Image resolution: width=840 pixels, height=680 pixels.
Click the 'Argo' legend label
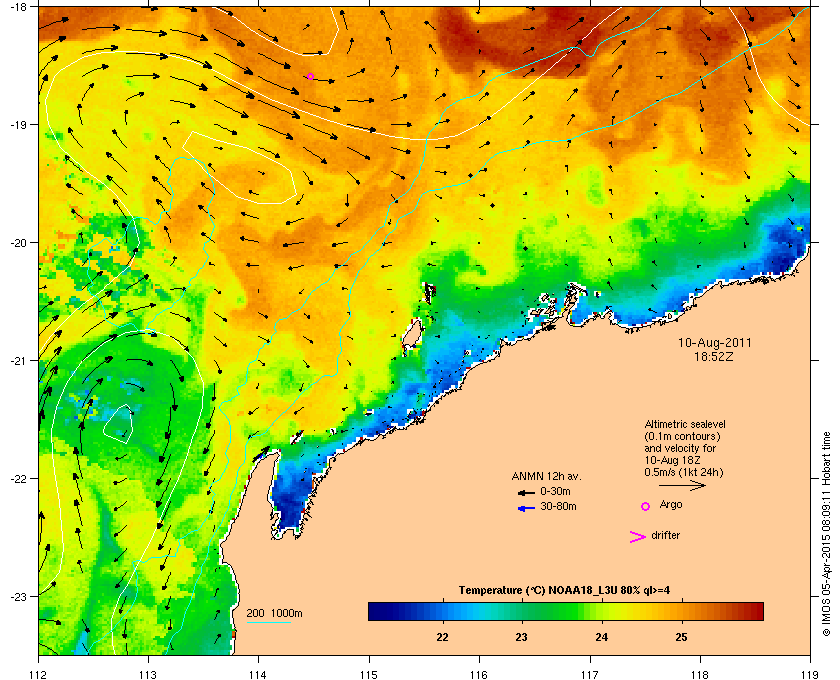pos(671,505)
